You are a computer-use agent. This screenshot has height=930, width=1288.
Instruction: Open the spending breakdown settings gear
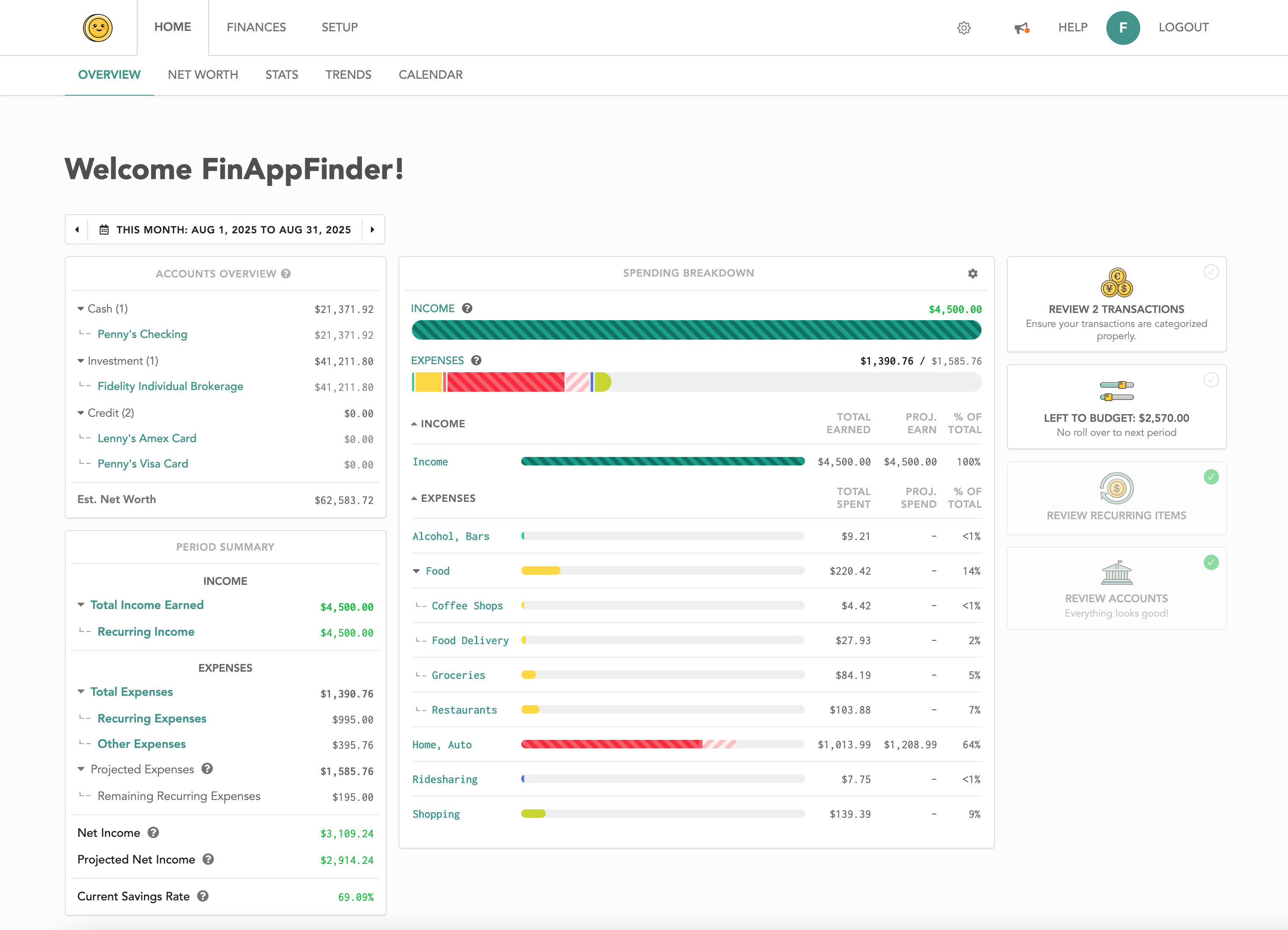(x=972, y=273)
